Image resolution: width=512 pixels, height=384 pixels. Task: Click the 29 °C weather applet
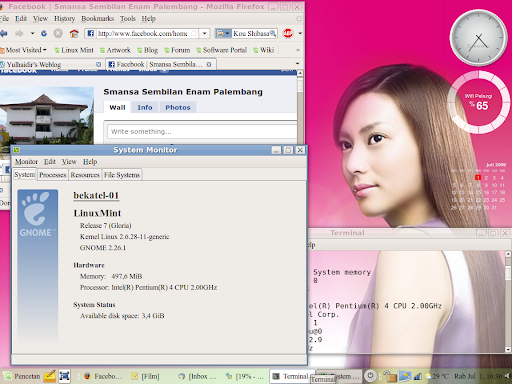coord(437,376)
